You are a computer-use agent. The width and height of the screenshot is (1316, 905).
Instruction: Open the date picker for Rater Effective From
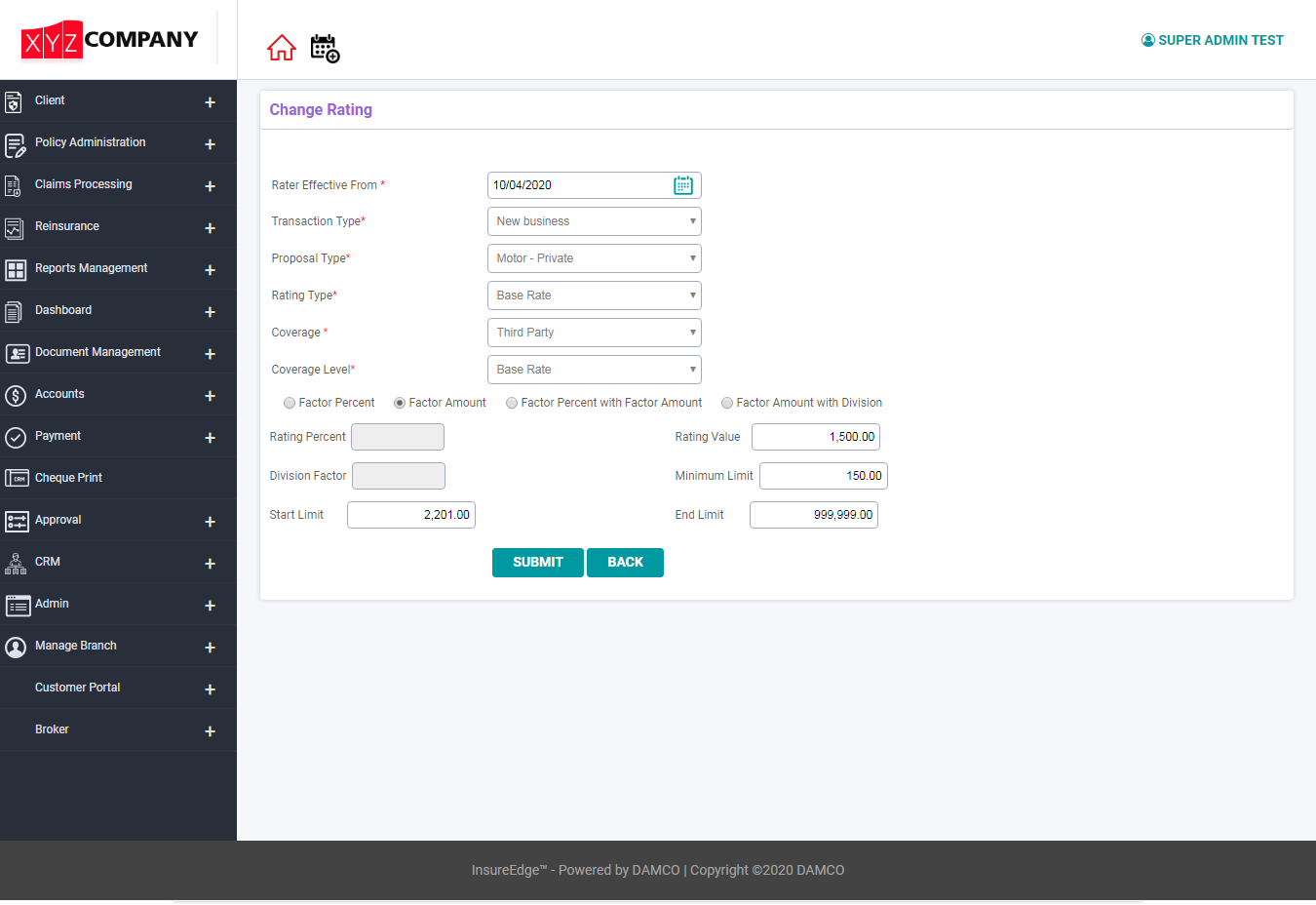[x=683, y=184]
